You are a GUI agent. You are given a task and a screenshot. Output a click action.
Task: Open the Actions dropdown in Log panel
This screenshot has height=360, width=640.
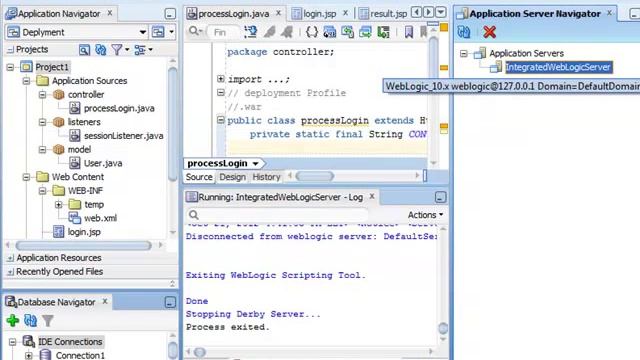point(425,215)
